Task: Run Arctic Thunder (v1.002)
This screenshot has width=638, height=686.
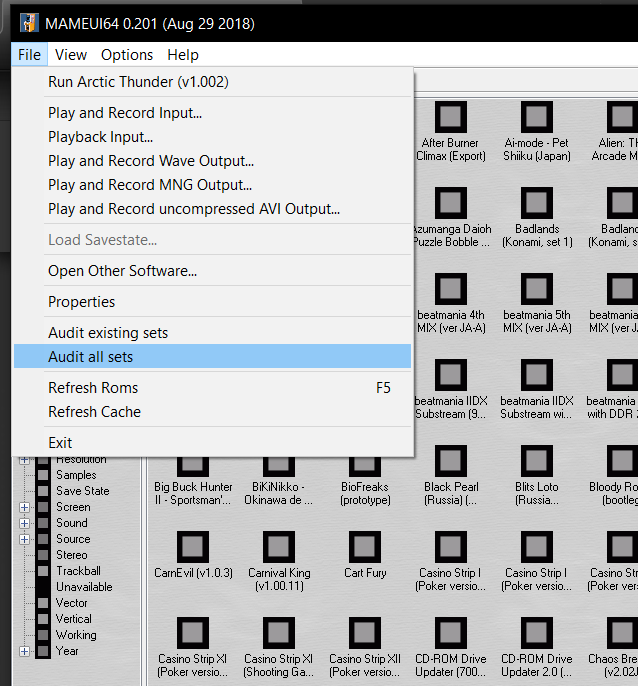Action: pyautogui.click(x=213, y=82)
